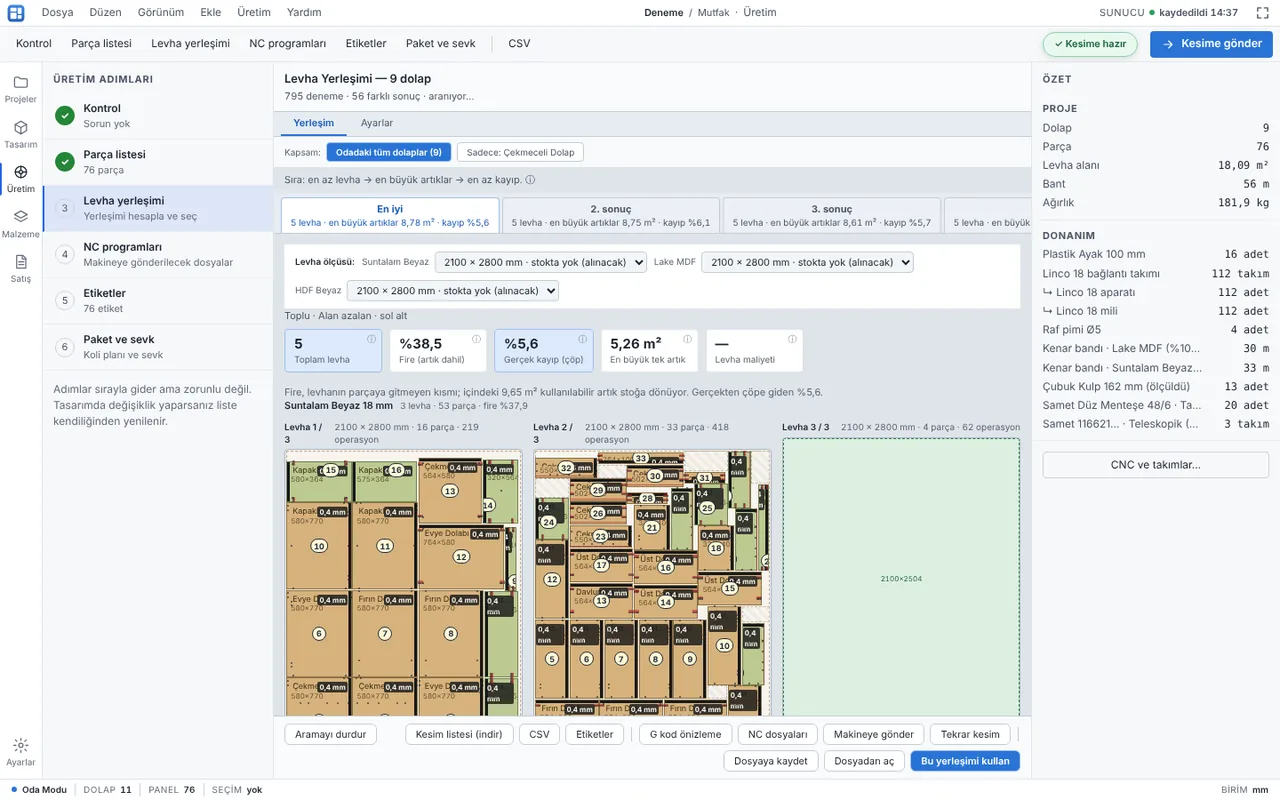The width and height of the screenshot is (1280, 800).
Task: Limit scope to Sadece: Çekmeceli Dolap
Action: [520, 152]
